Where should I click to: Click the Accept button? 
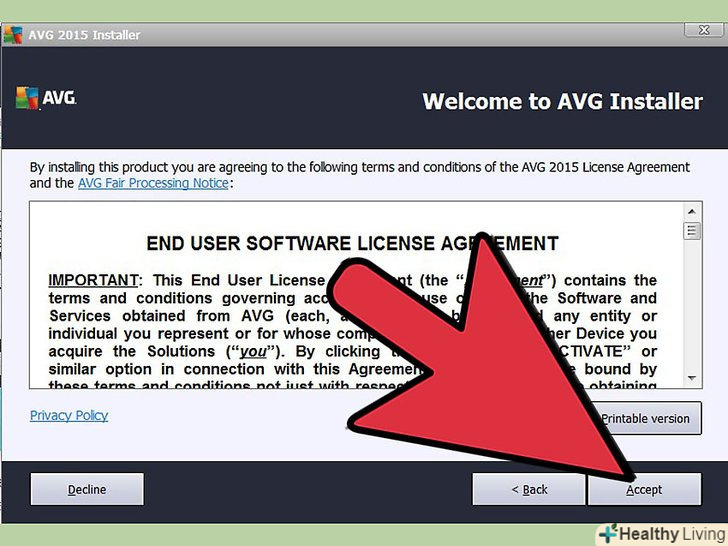click(644, 489)
